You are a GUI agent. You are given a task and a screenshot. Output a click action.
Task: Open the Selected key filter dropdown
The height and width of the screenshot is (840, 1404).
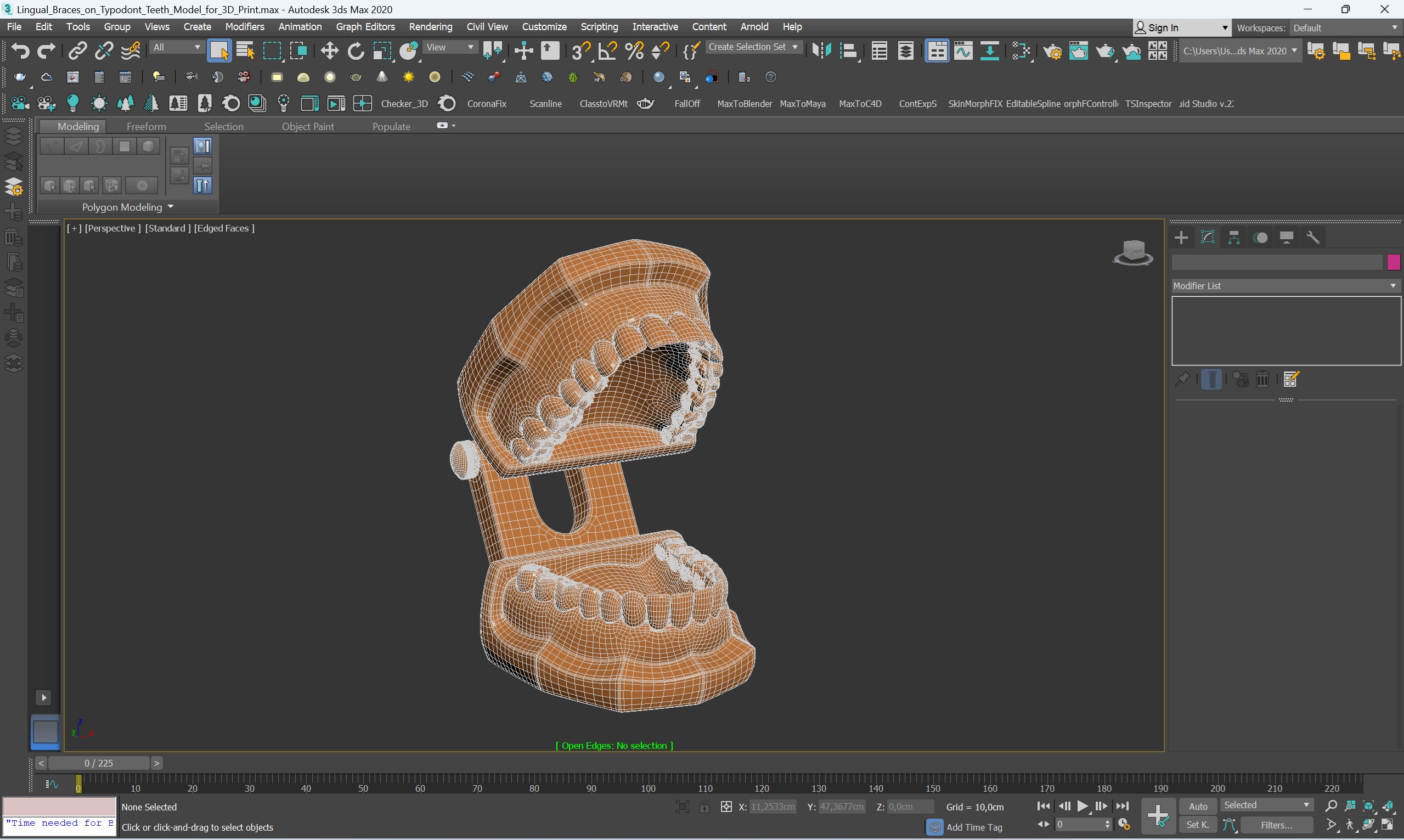click(1266, 805)
